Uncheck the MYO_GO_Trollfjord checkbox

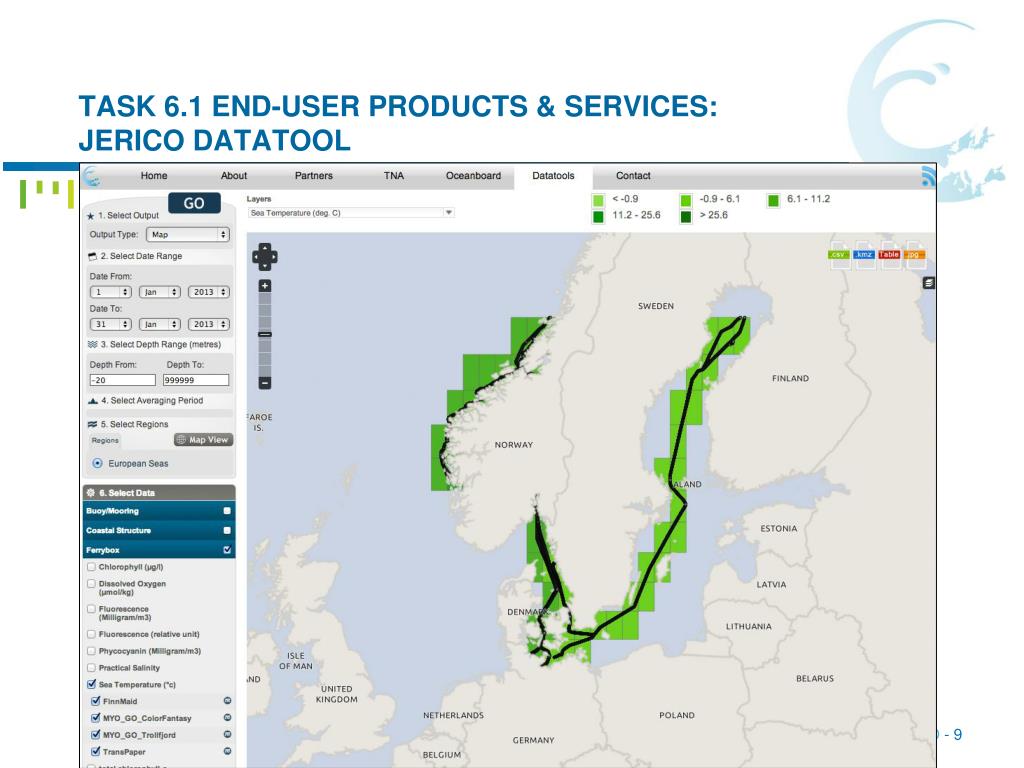point(96,734)
